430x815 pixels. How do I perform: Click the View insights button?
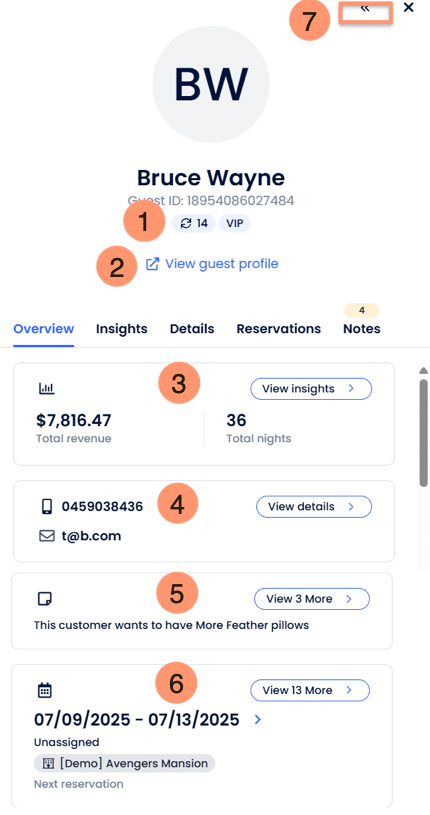click(x=311, y=389)
